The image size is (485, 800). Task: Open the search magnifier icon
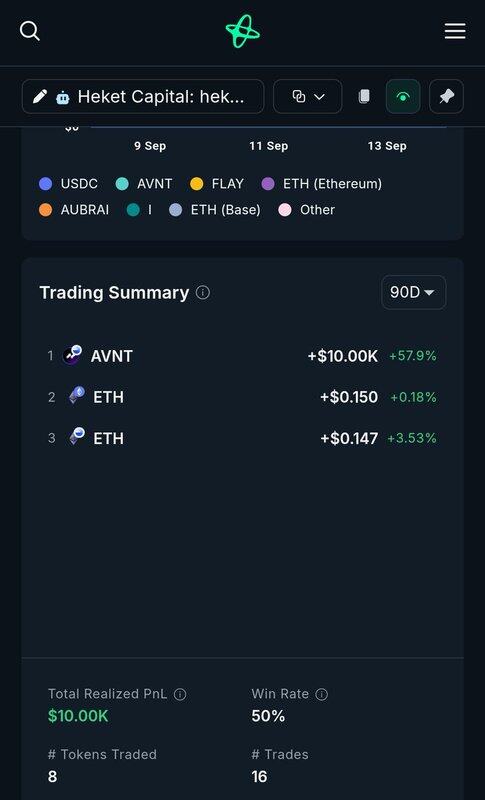pyautogui.click(x=30, y=31)
